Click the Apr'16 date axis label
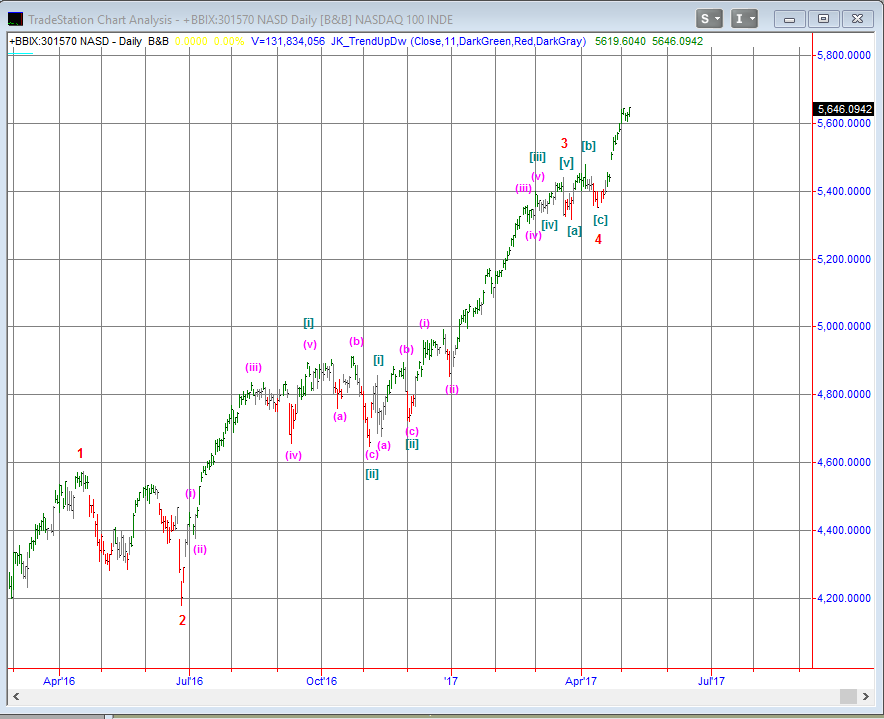 point(59,681)
